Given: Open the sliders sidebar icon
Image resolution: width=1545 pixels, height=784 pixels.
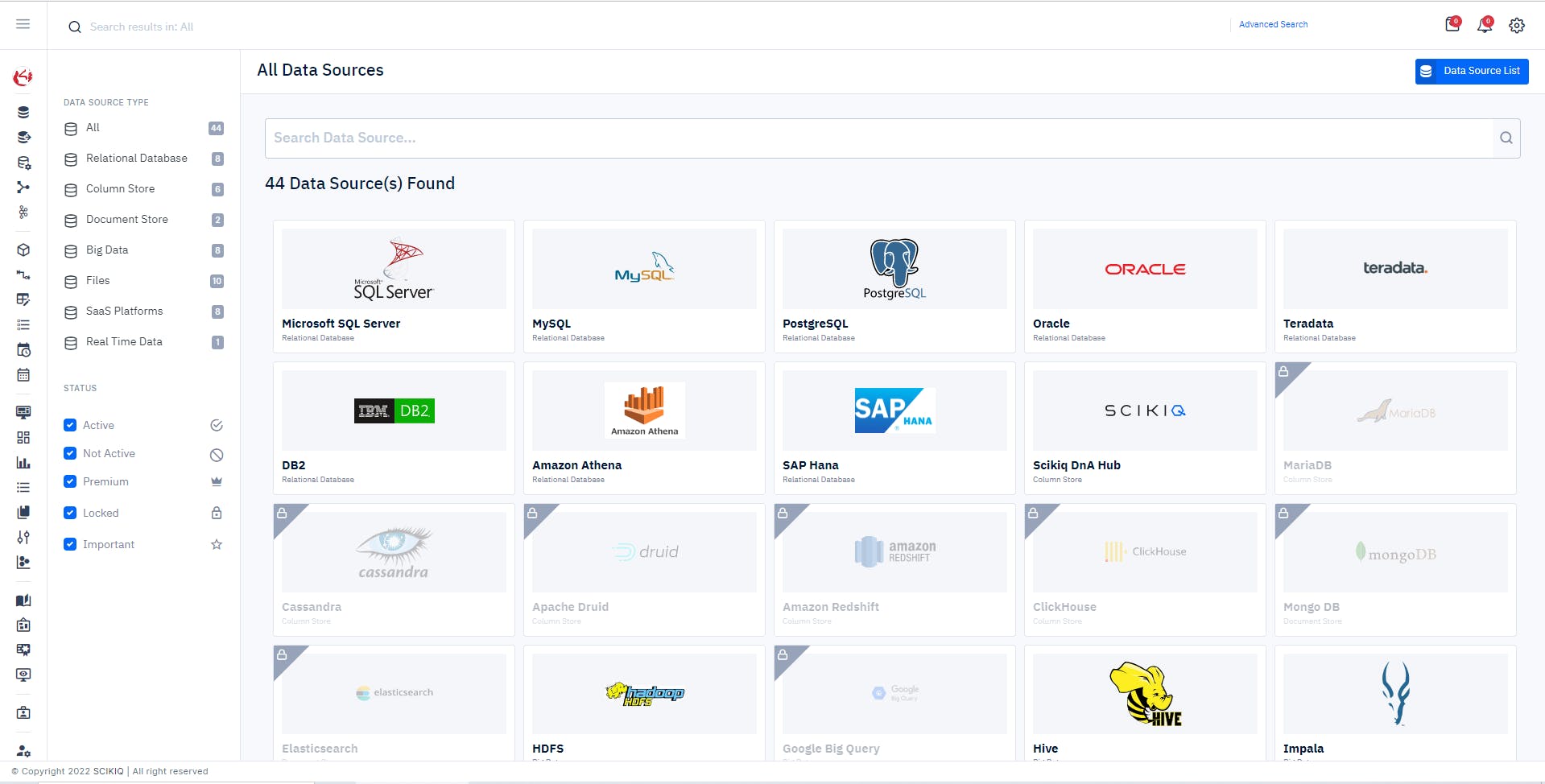Looking at the screenshot, I should tap(23, 537).
